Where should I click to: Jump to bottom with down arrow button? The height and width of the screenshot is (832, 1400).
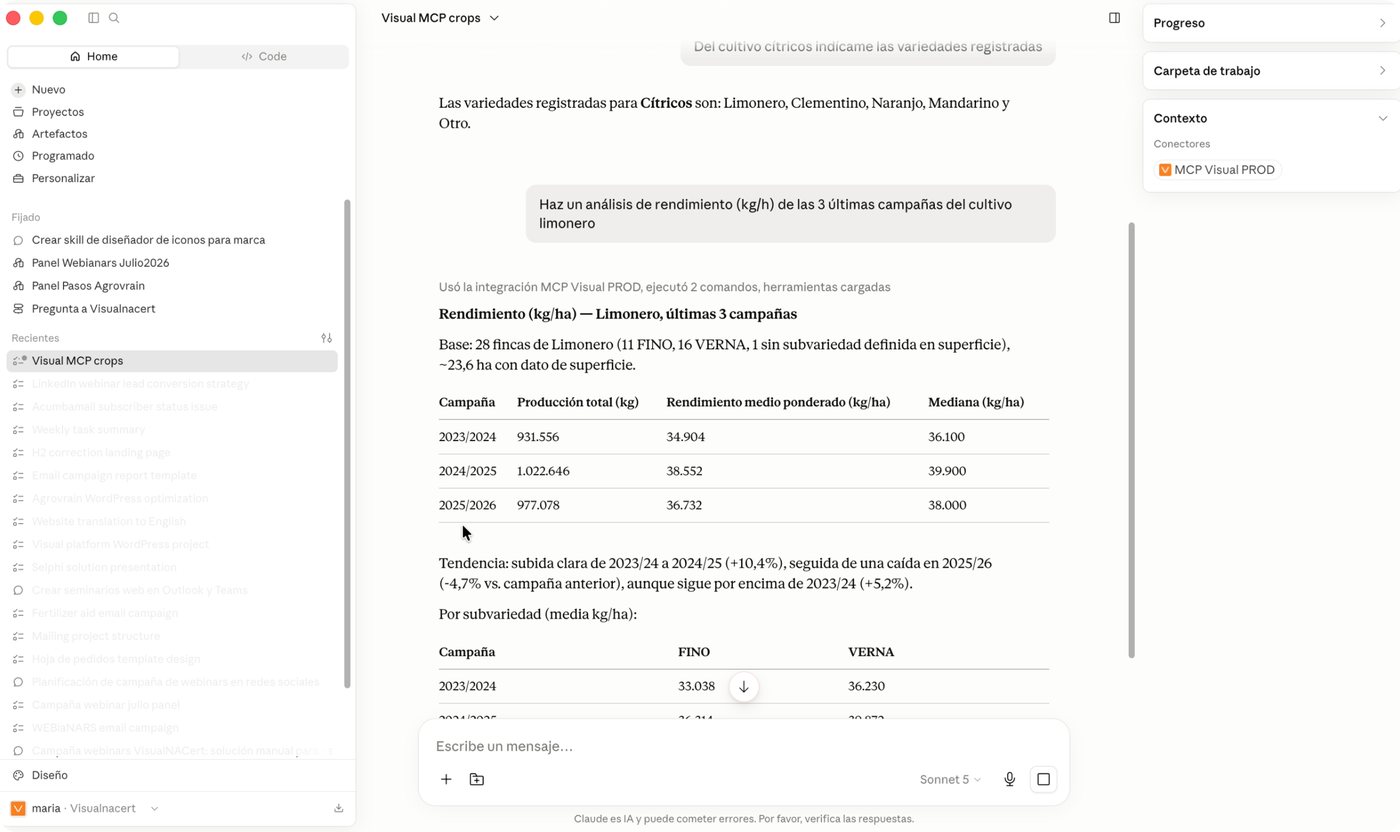743,687
